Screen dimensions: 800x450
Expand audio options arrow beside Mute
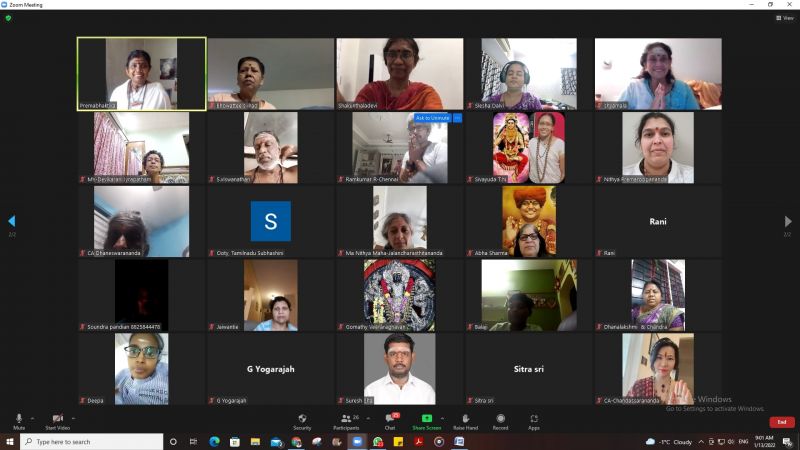(33, 418)
